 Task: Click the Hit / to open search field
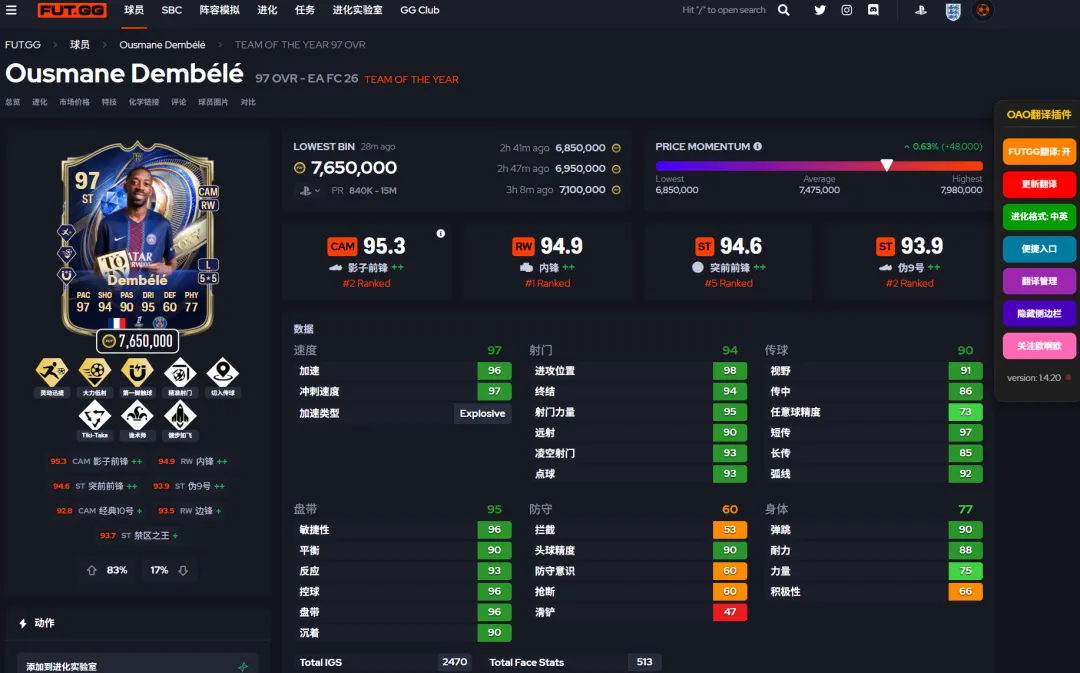tap(724, 10)
